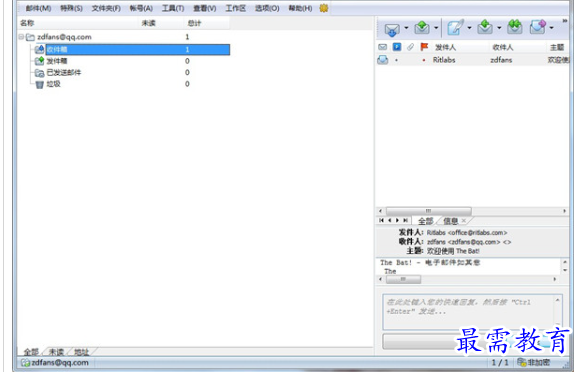Select the Ritlabs message row

473,60
